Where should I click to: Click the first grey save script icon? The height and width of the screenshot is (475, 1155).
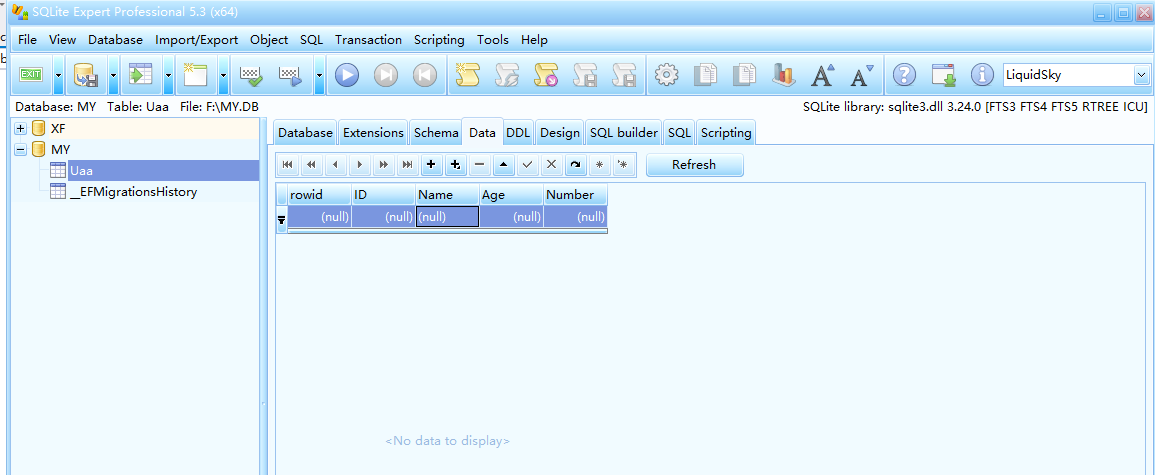(x=585, y=74)
